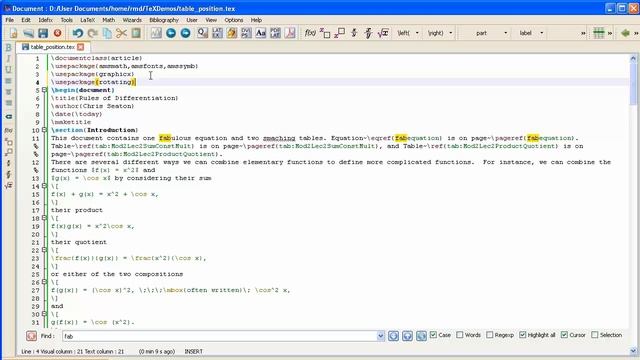Close the find bar with red icon
This screenshot has height=360, width=640.
[31, 336]
